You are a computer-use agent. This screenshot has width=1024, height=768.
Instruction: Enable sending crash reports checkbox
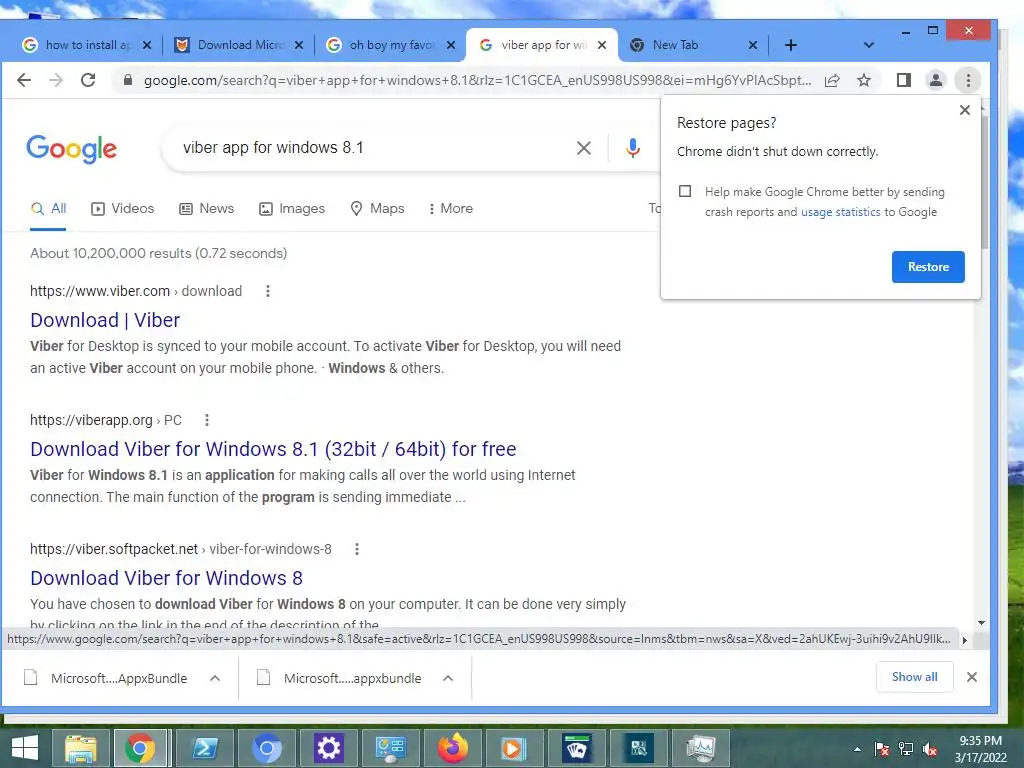pos(685,191)
